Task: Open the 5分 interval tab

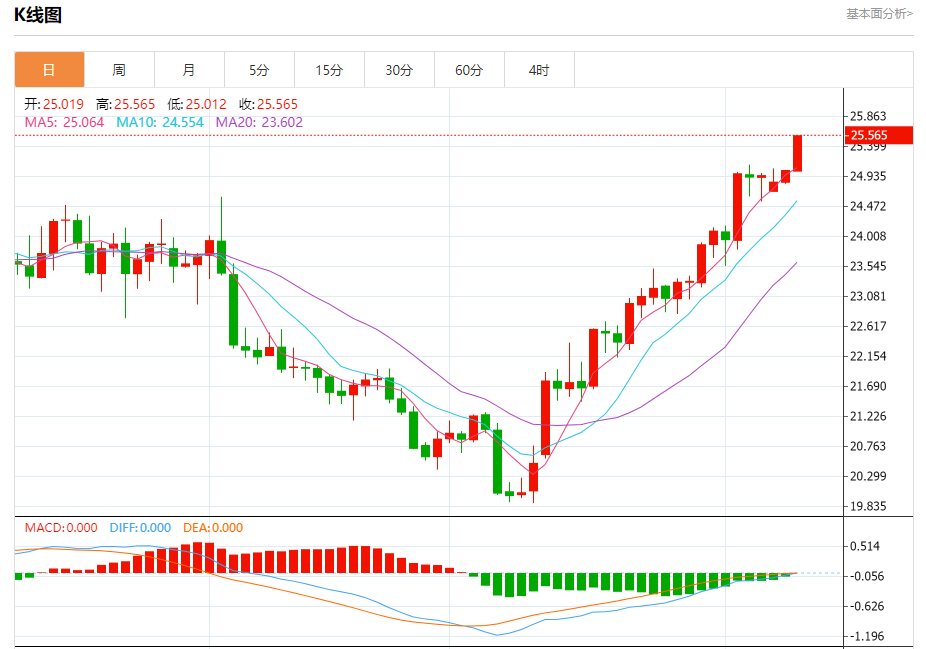Action: coord(259,70)
